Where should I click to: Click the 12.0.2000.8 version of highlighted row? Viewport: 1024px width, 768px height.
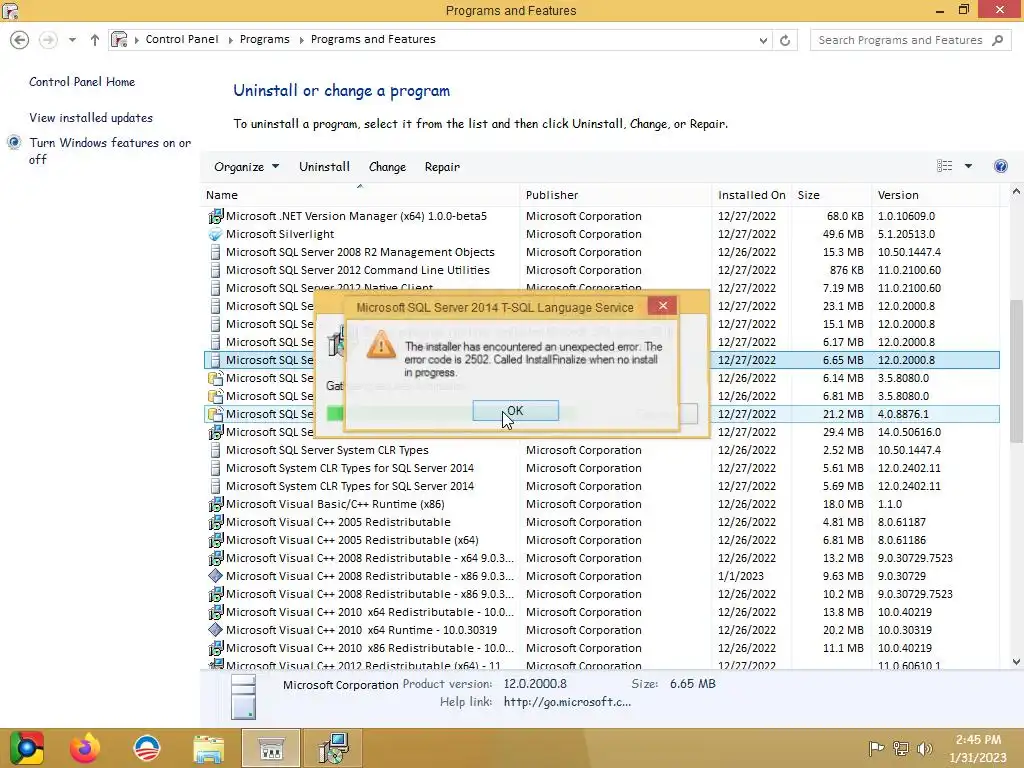(906, 360)
